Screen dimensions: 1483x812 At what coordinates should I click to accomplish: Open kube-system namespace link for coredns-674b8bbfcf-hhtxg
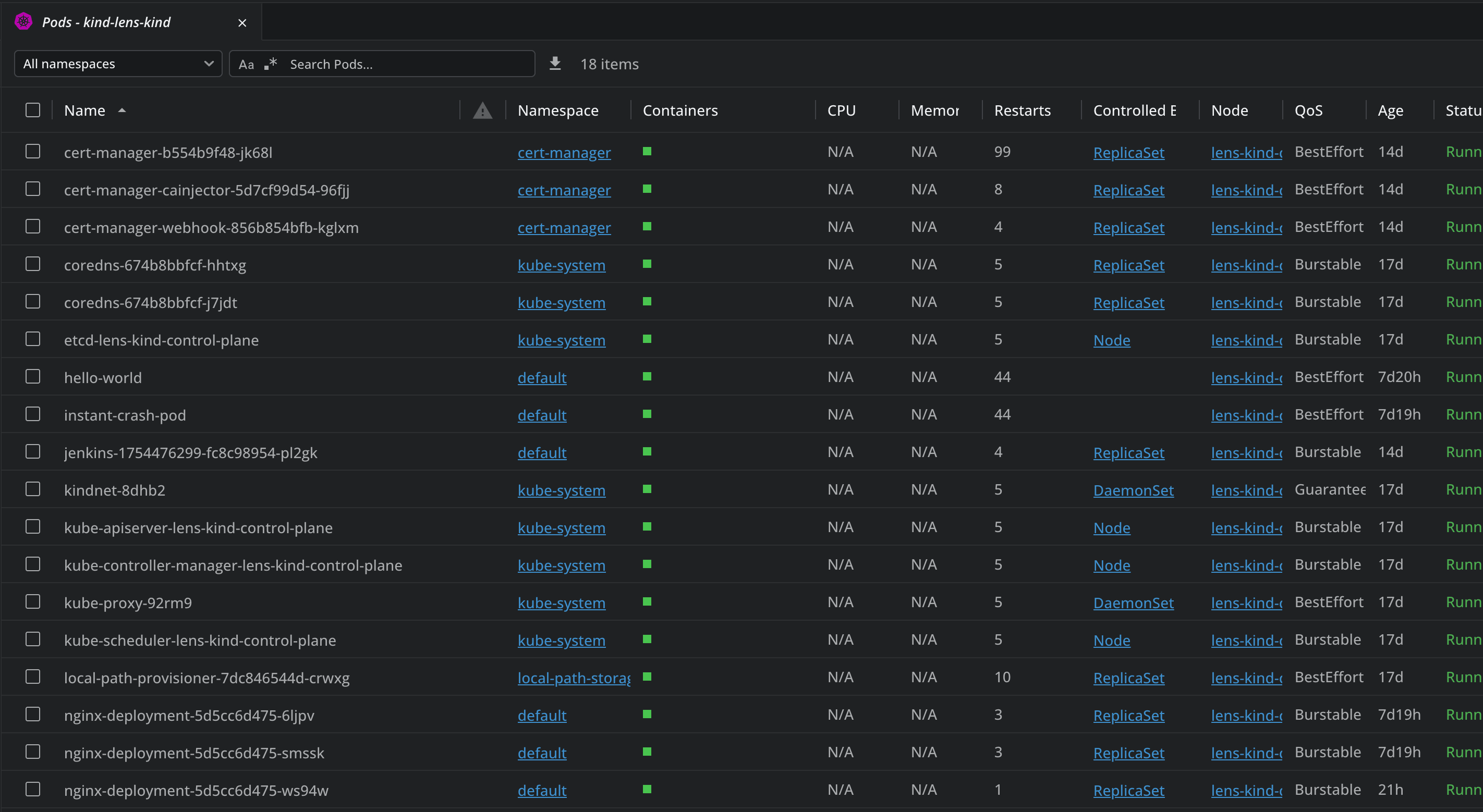point(561,265)
